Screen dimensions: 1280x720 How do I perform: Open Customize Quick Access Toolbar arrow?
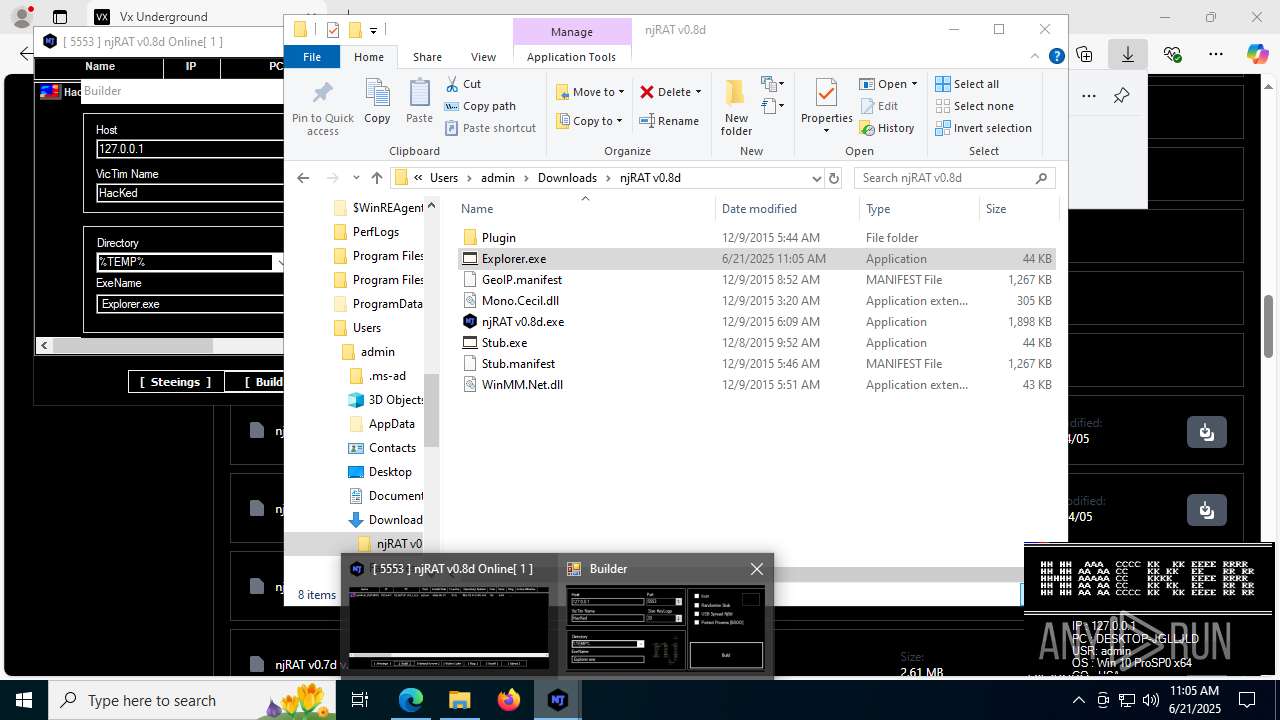(374, 30)
